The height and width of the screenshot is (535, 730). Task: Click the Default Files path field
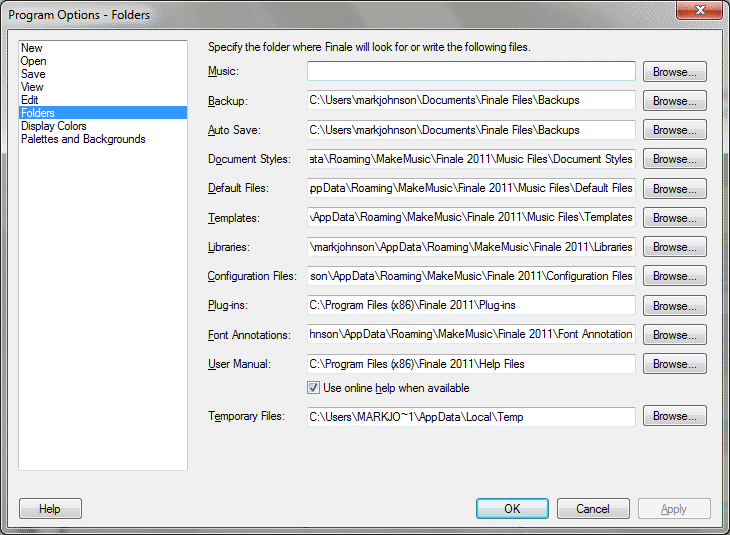(x=471, y=188)
